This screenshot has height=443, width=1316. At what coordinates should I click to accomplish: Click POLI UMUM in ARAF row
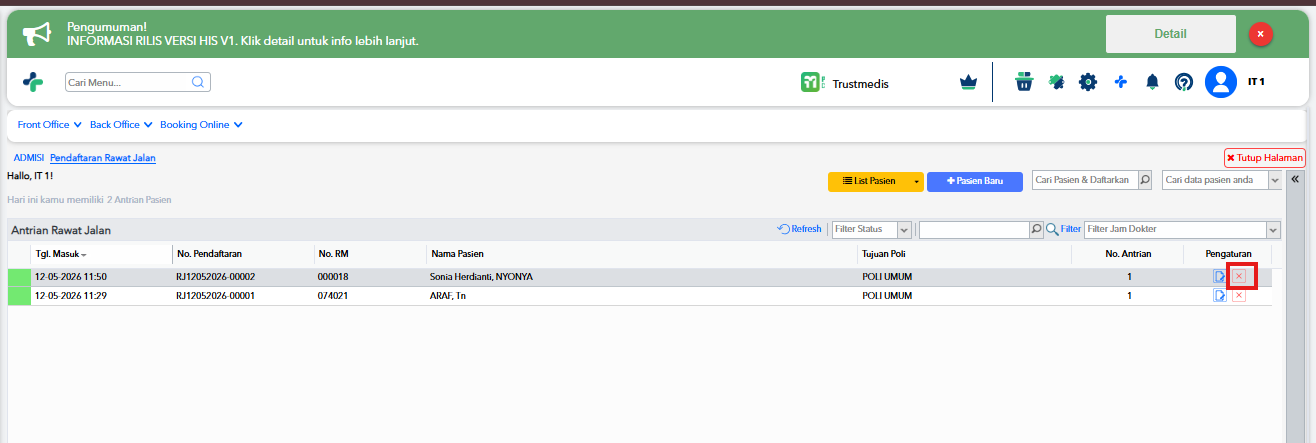[x=887, y=296]
